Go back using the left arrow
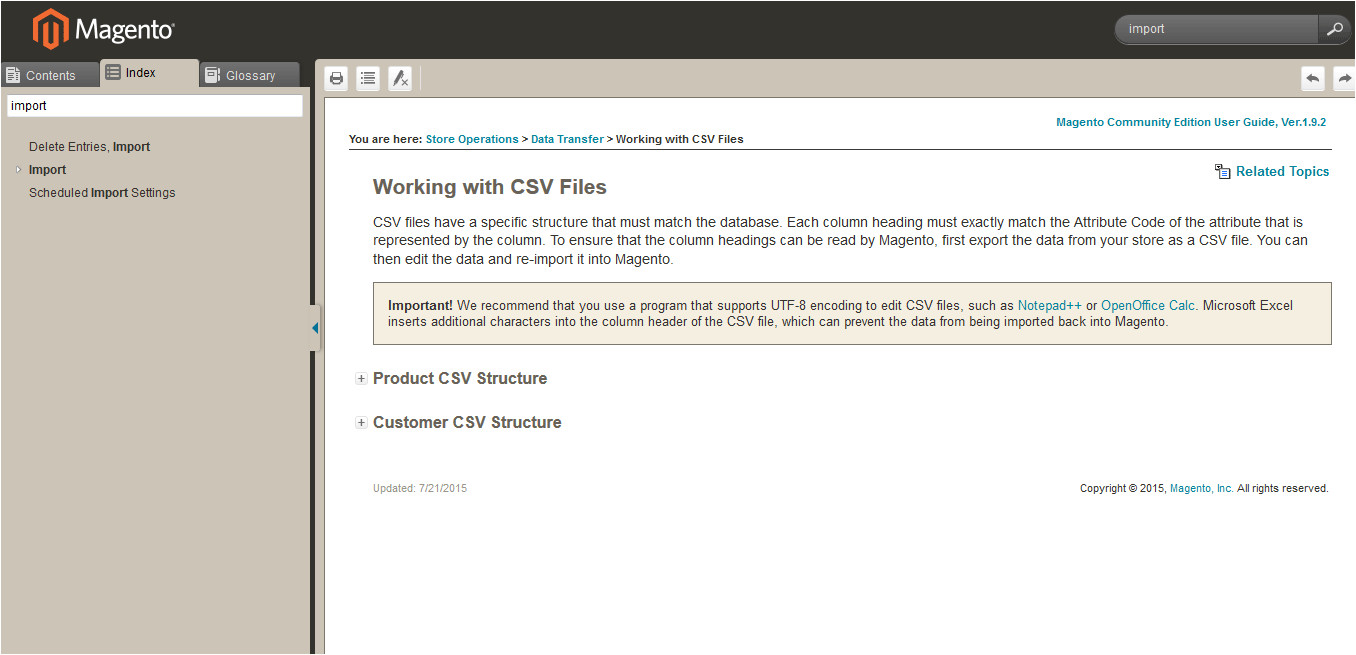This screenshot has width=1356, height=655. [x=1312, y=78]
